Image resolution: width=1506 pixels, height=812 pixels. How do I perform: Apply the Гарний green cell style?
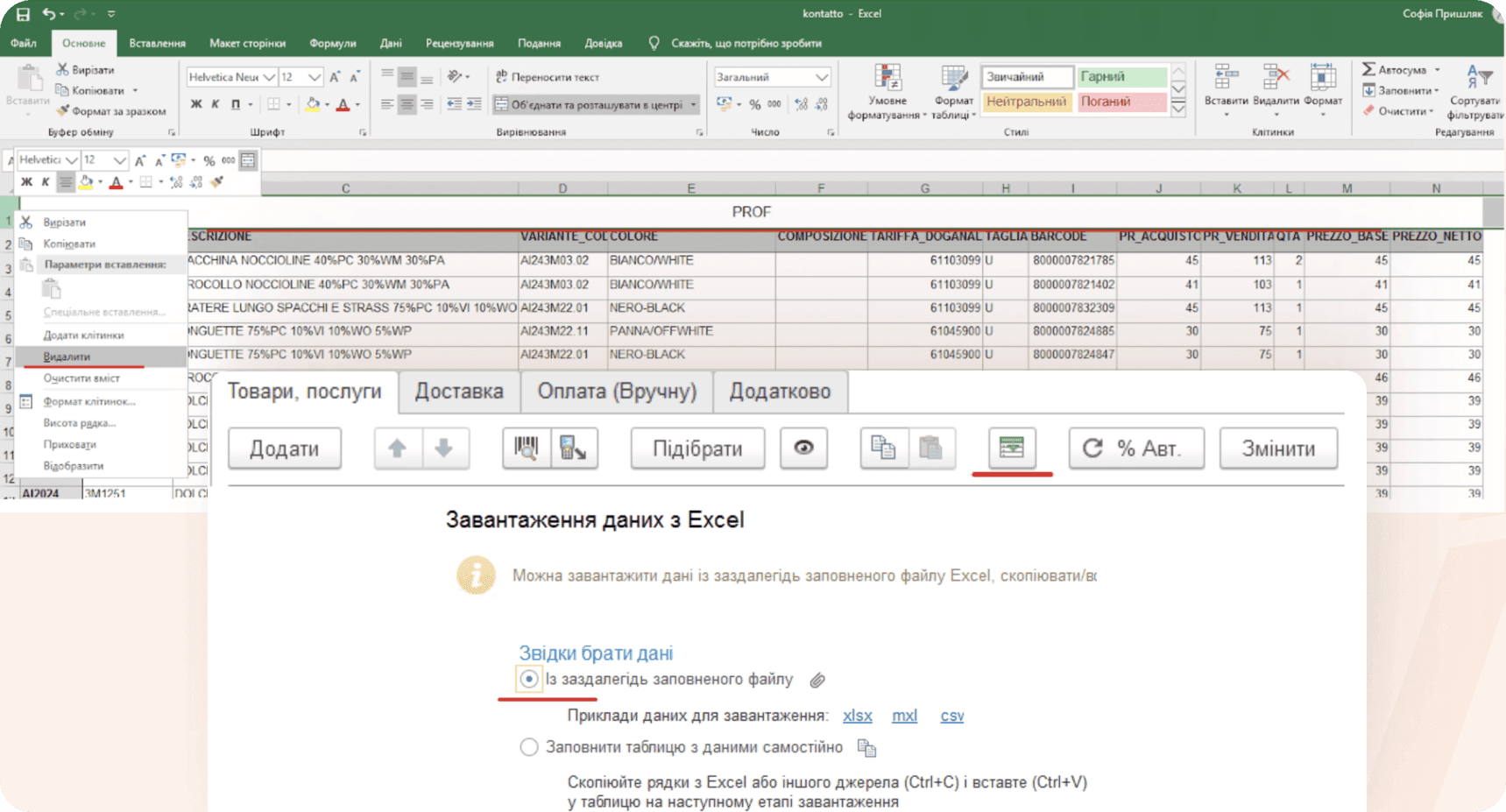[x=1122, y=77]
